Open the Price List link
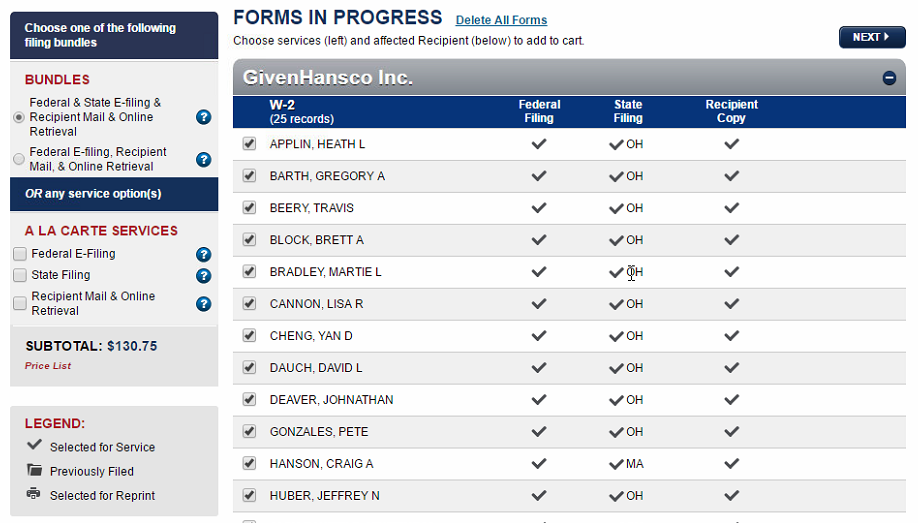Screen dimensions: 918x523 48,366
